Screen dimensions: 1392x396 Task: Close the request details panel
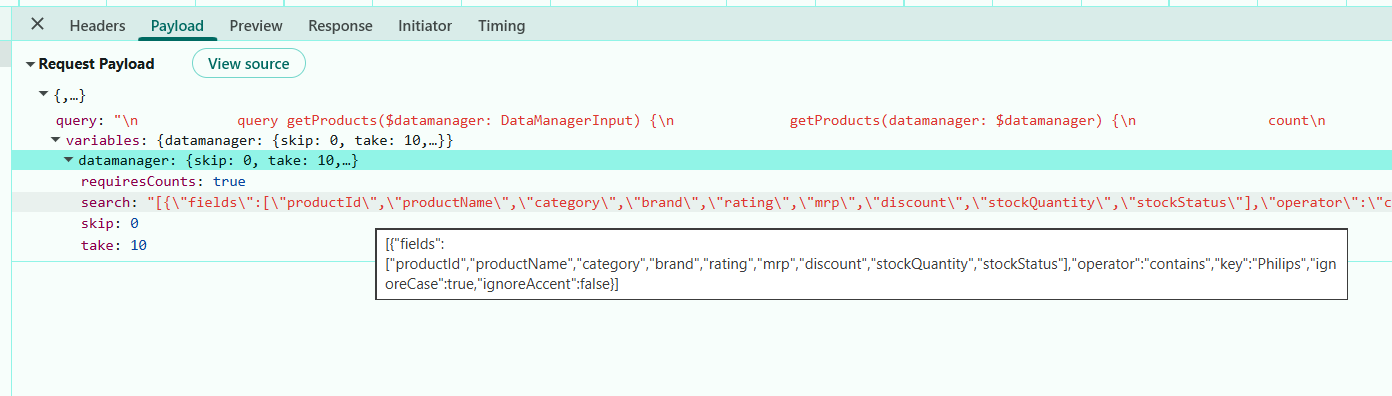(x=37, y=24)
